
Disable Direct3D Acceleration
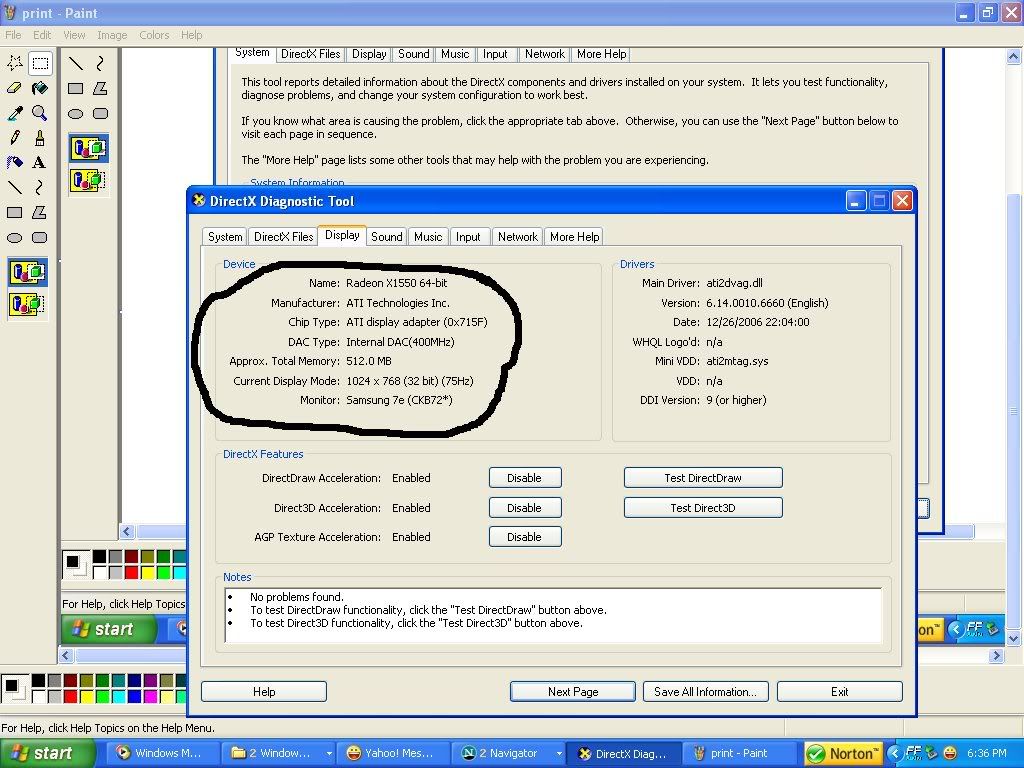click(524, 508)
